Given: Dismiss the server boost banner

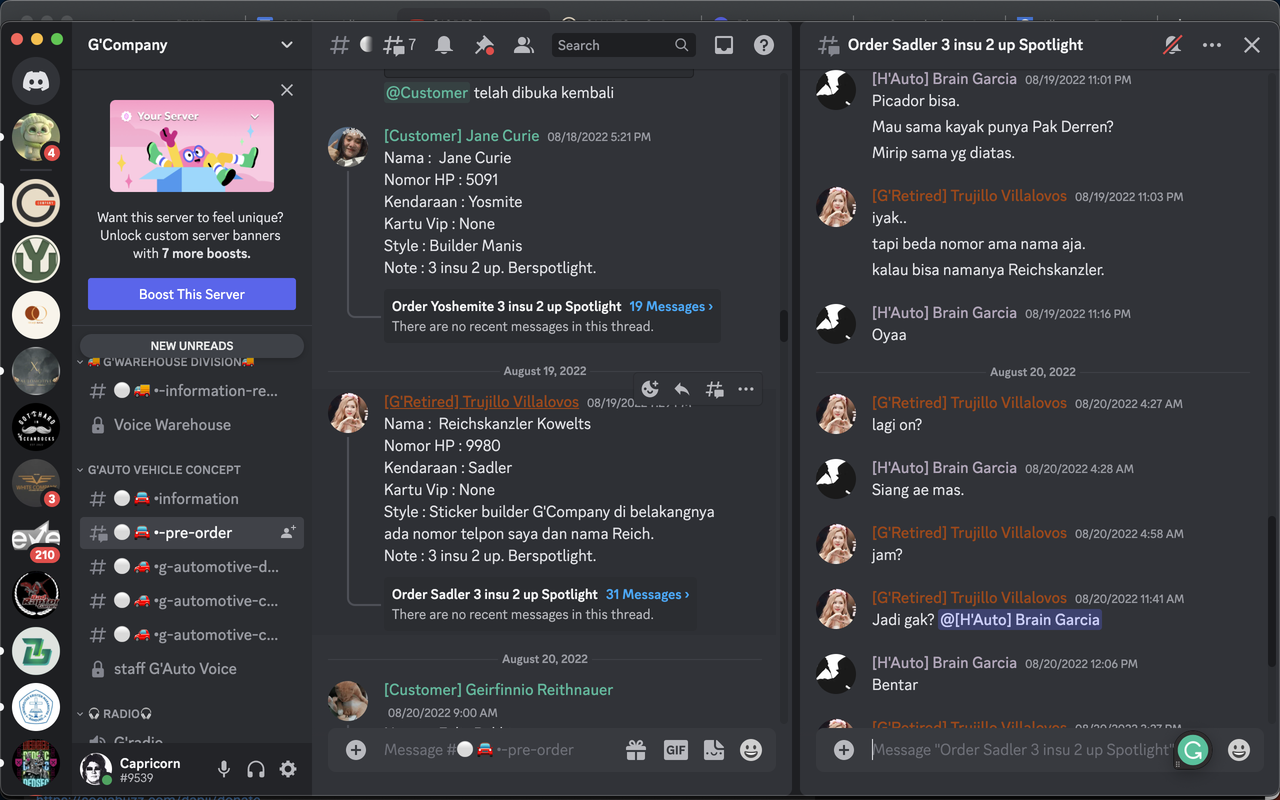Looking at the screenshot, I should 287,90.
